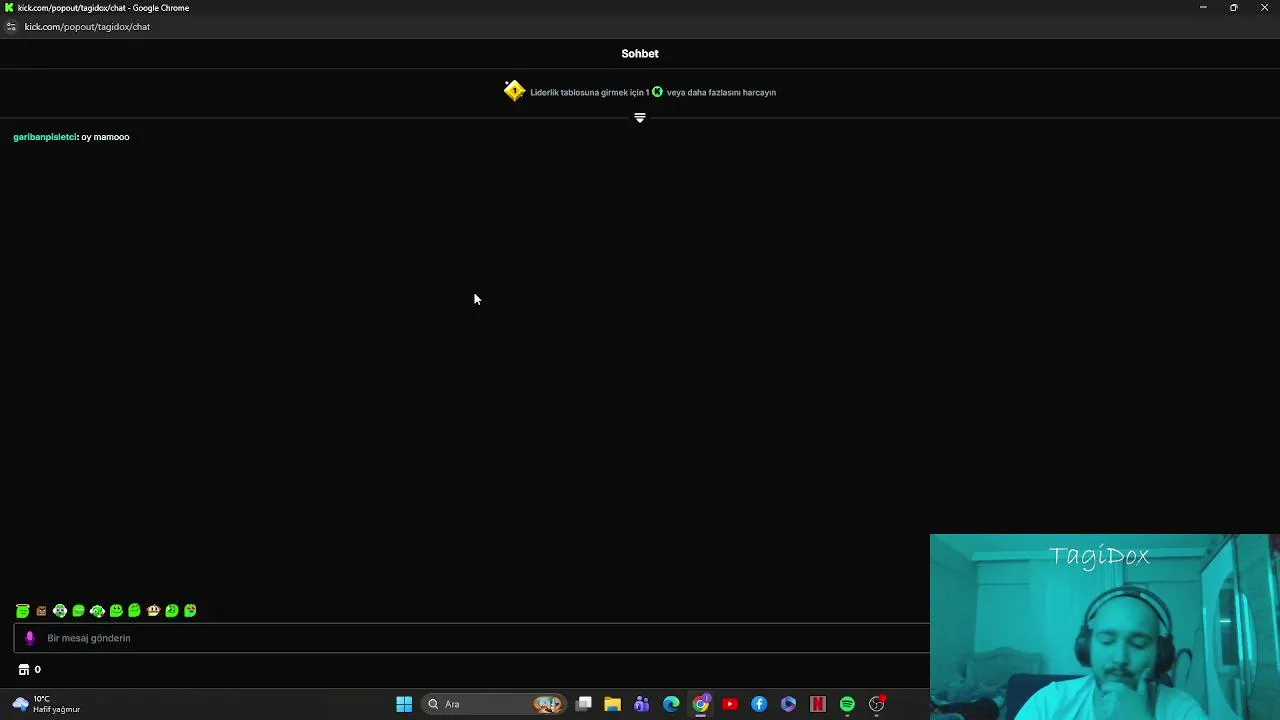Open Netflix from the taskbar
Viewport: 1280px width, 720px height.
coord(818,704)
